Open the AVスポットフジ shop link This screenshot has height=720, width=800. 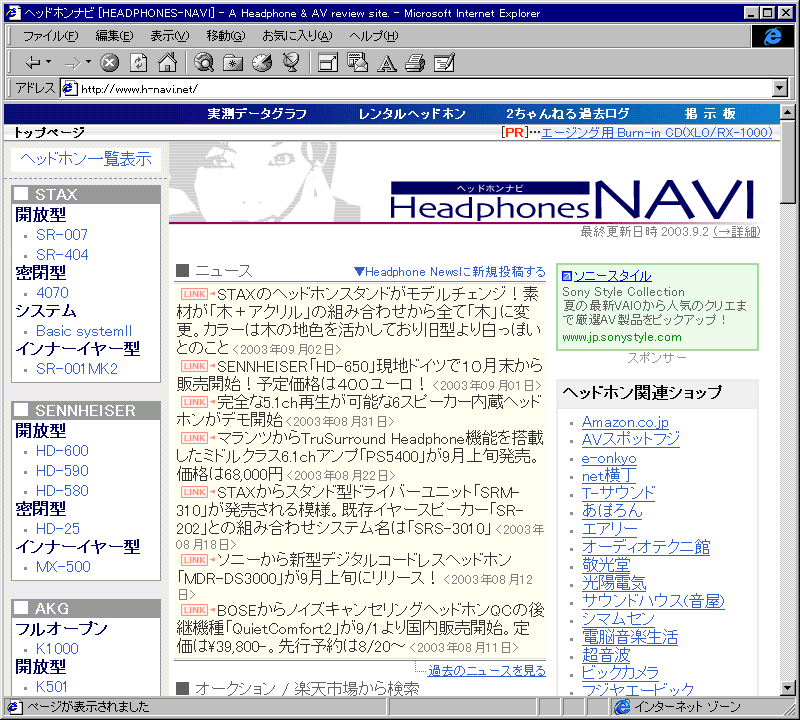pyautogui.click(x=631, y=439)
